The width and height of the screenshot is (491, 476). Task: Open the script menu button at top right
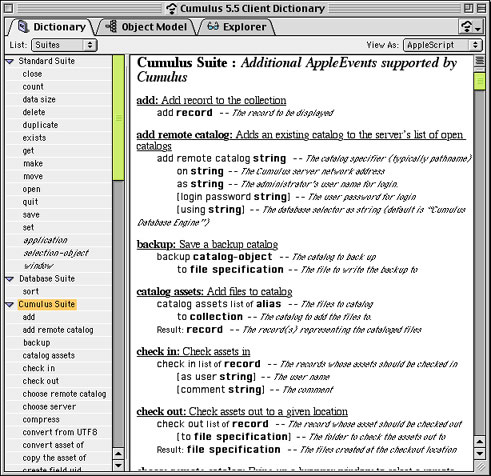pyautogui.click(x=471, y=27)
